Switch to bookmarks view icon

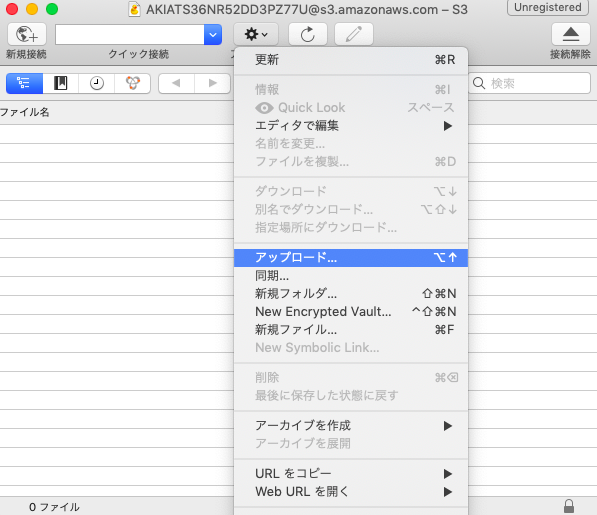tap(61, 83)
